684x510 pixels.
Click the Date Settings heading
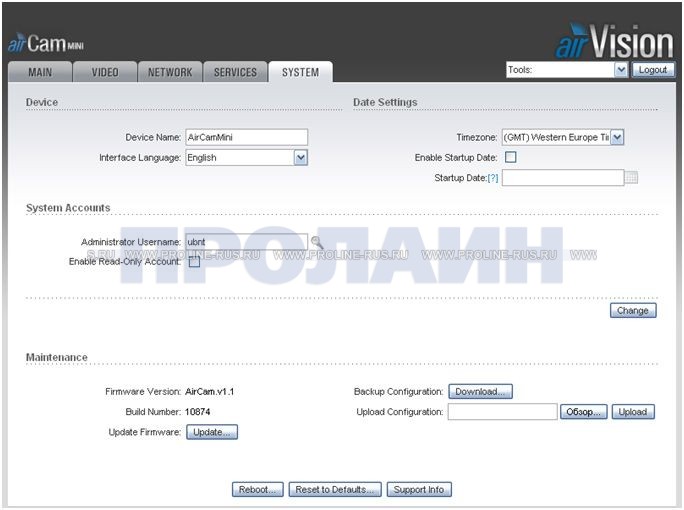[385, 102]
